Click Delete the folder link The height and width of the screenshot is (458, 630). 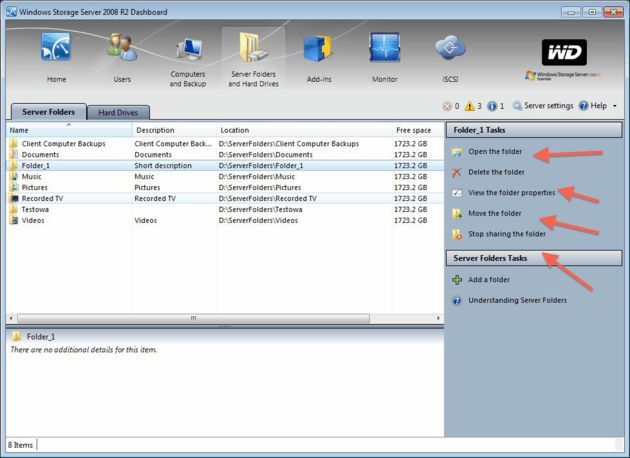point(496,172)
